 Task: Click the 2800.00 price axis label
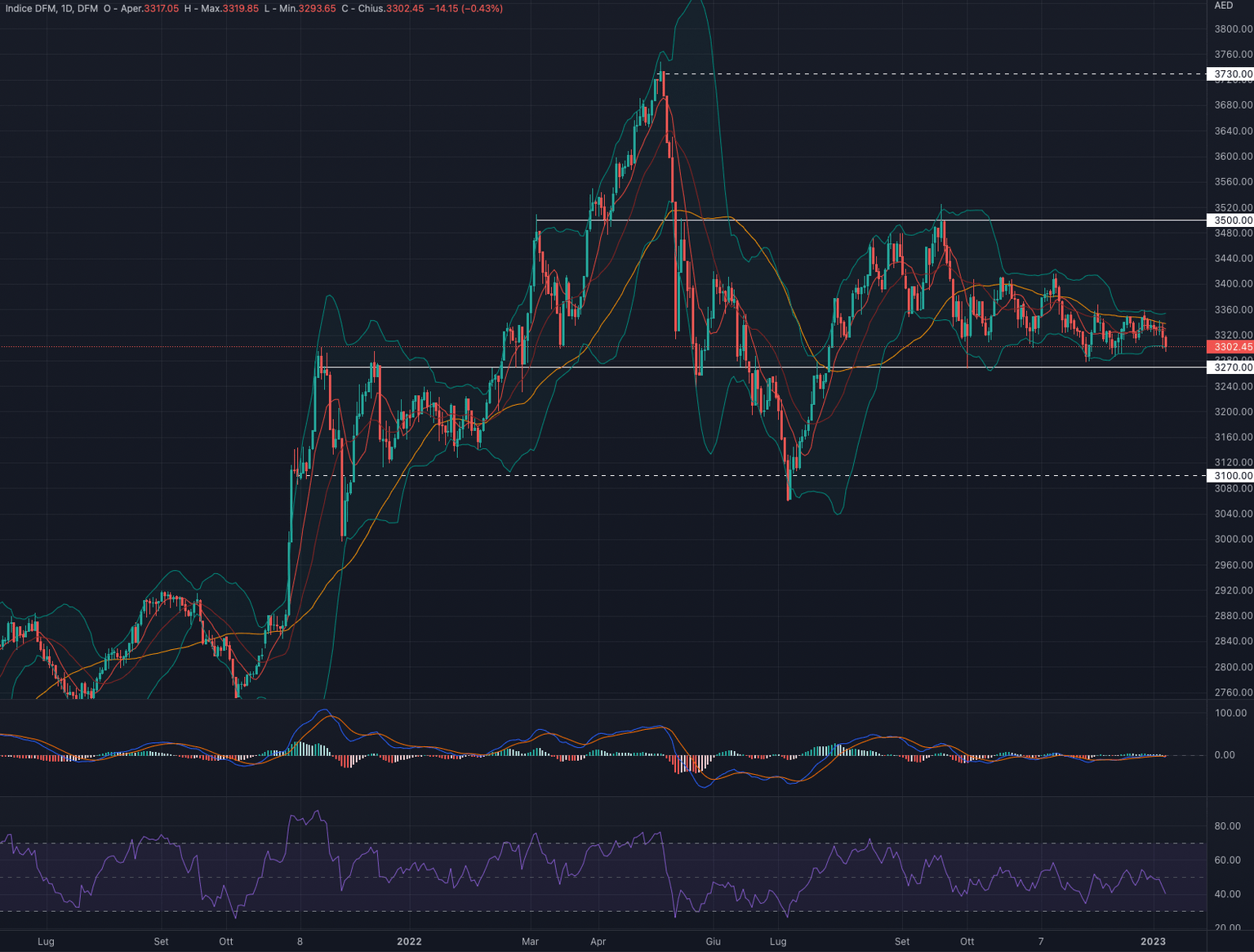[1233, 667]
